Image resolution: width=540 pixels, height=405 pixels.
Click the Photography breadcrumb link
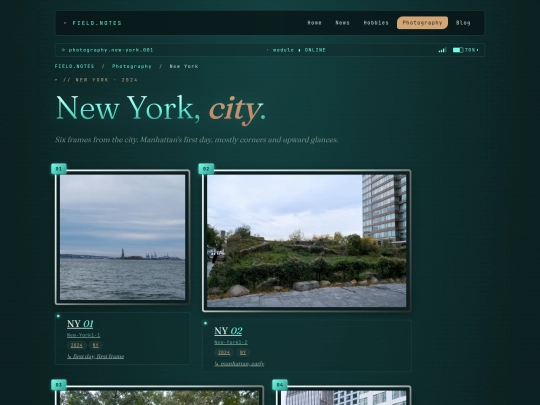132,66
